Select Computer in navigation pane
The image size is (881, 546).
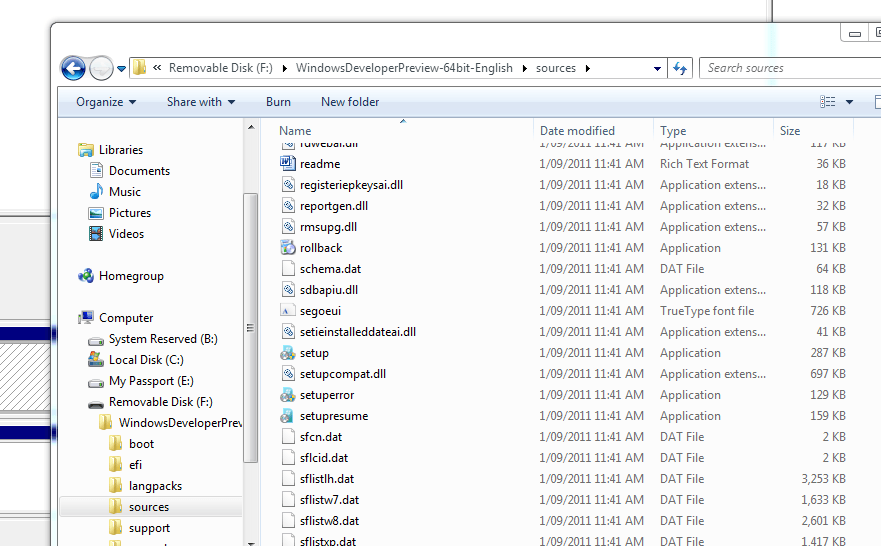(125, 318)
